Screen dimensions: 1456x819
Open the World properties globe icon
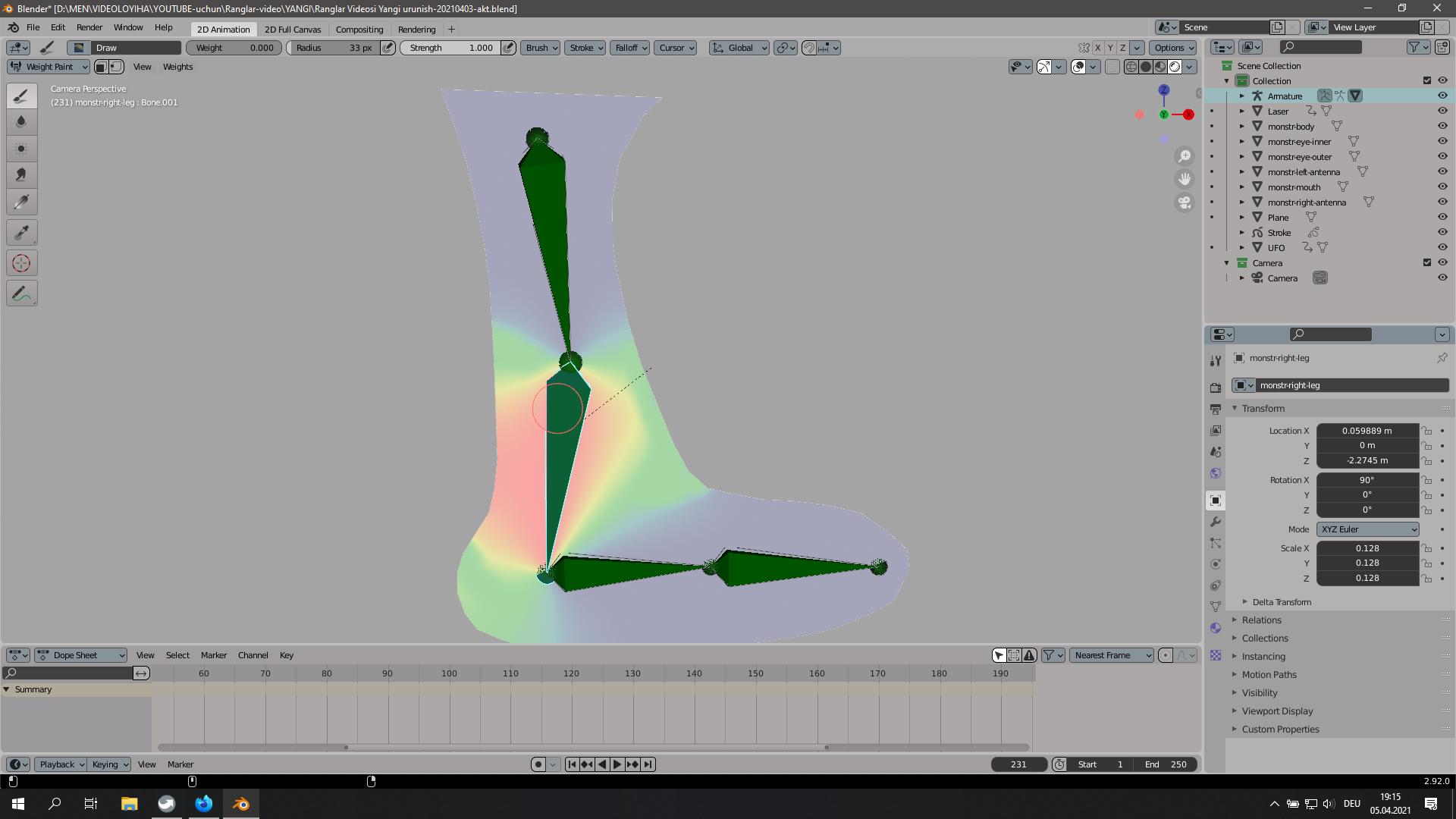1216,473
